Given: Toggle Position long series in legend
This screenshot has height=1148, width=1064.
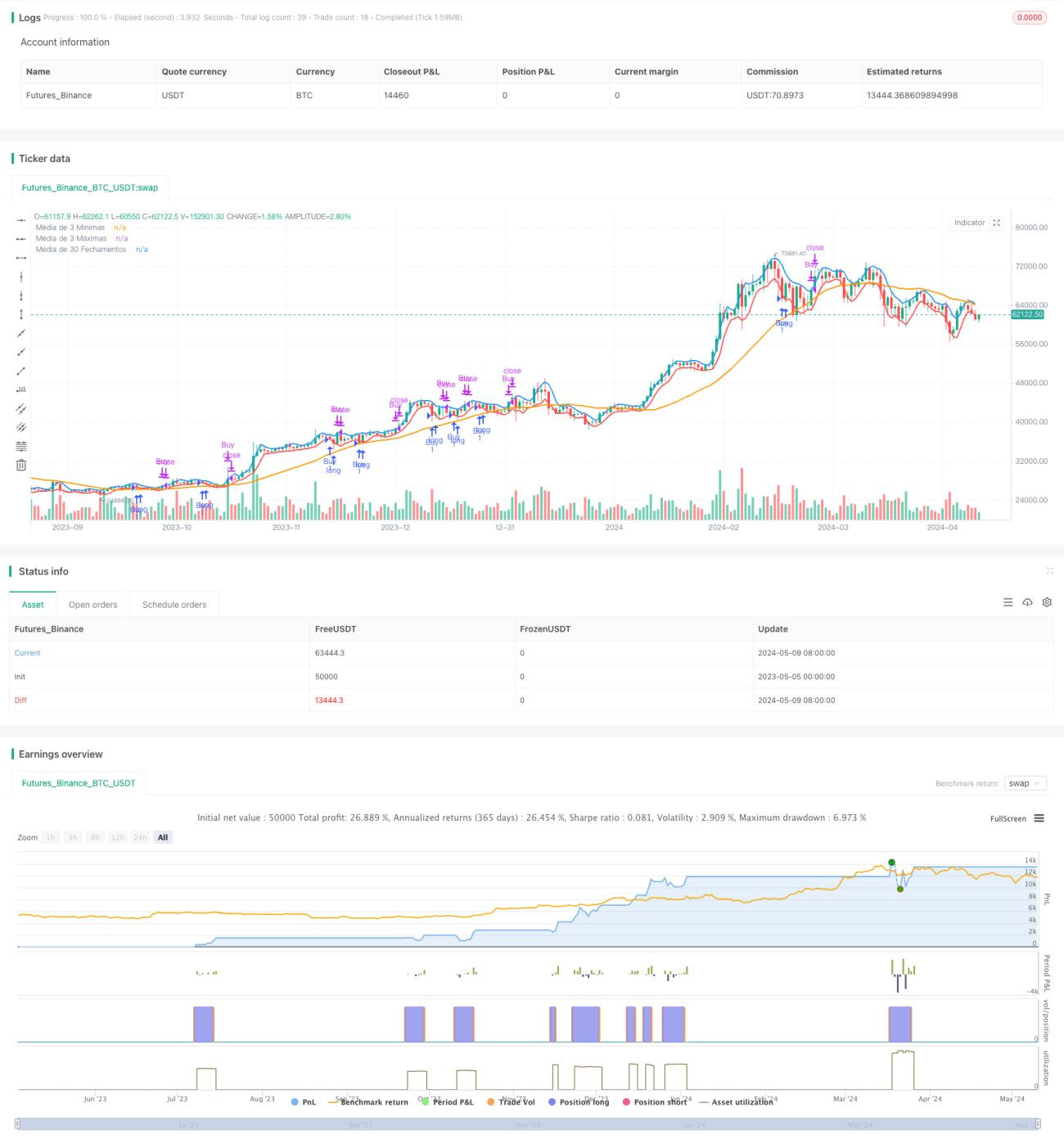Looking at the screenshot, I should tap(579, 1102).
